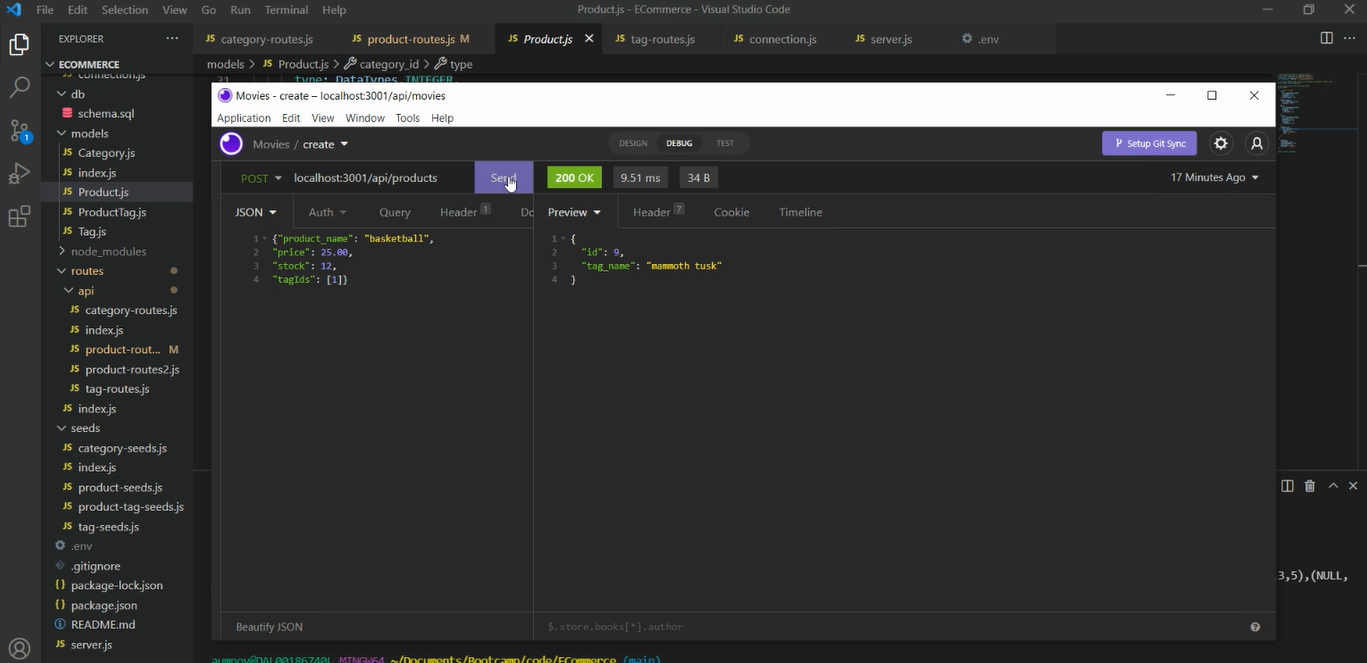Click the request URL input field
Screen dimensions: 1367x663
click(380, 178)
